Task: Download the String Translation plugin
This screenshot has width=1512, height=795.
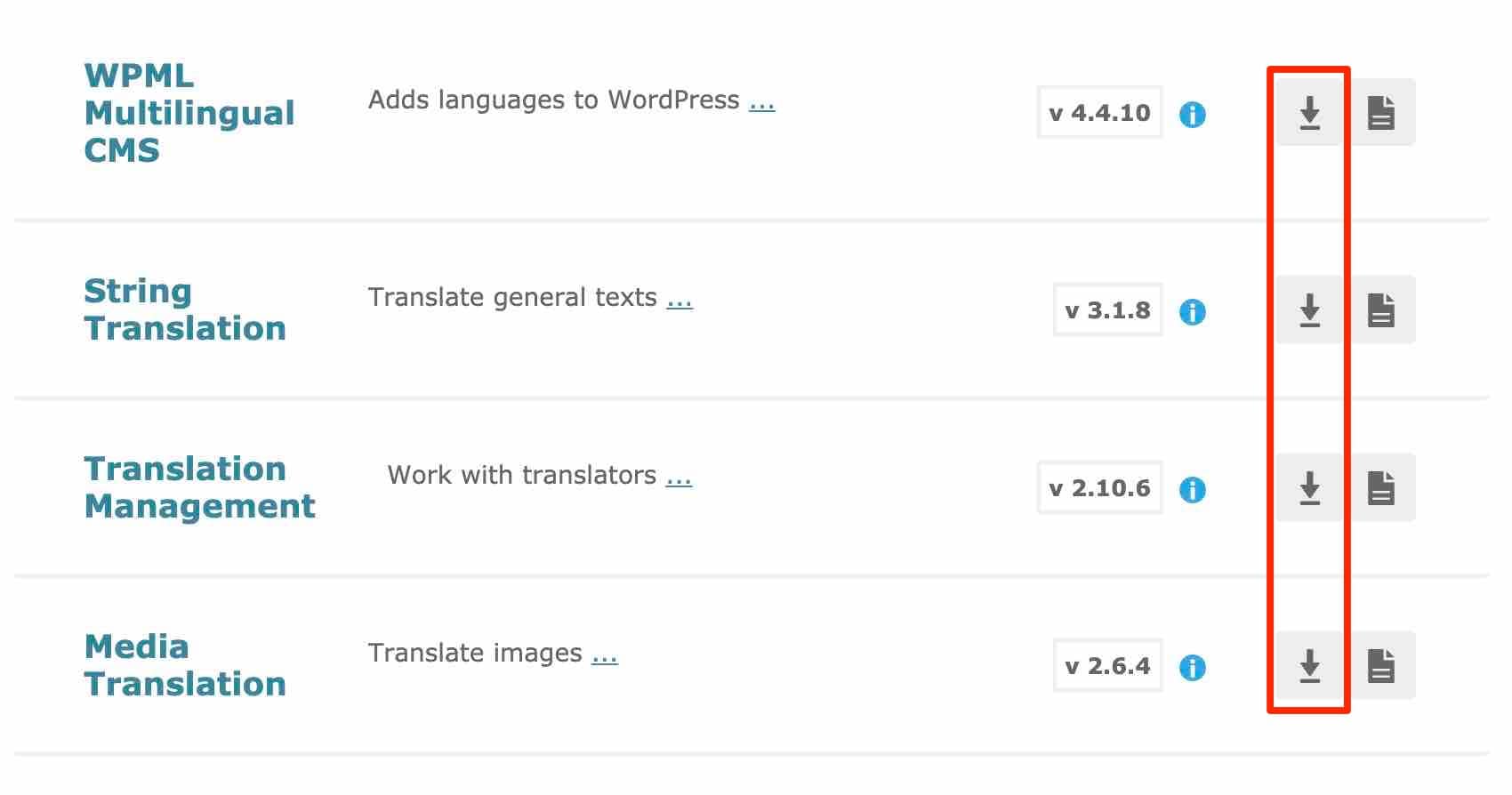Action: 1309,310
